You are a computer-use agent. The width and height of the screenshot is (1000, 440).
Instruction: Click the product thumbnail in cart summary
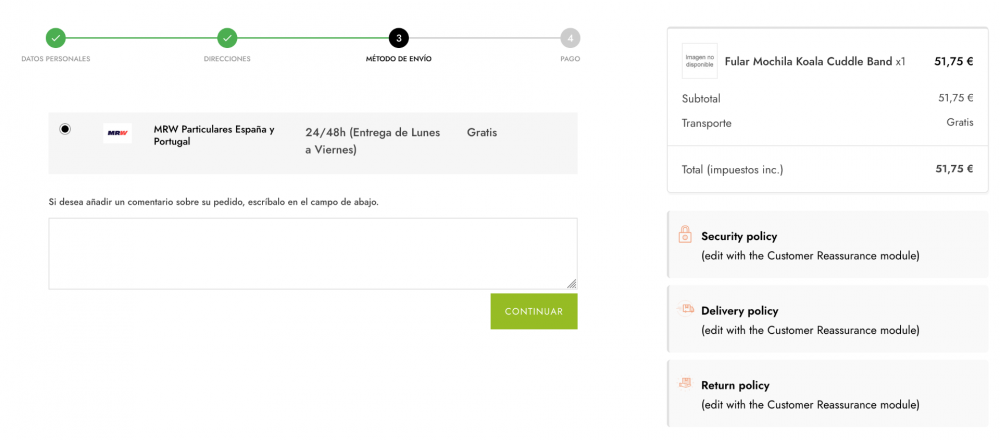coord(699,61)
